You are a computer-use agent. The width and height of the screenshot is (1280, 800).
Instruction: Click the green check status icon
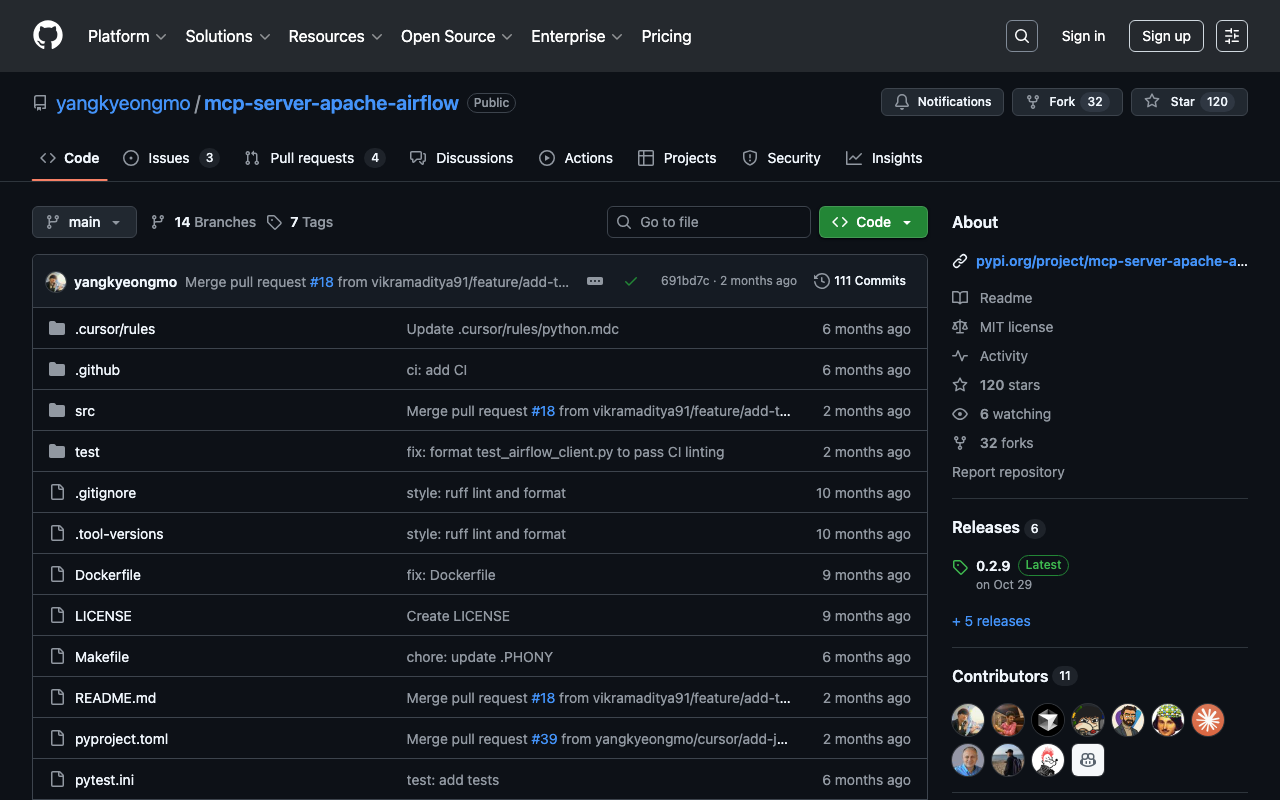tap(631, 281)
